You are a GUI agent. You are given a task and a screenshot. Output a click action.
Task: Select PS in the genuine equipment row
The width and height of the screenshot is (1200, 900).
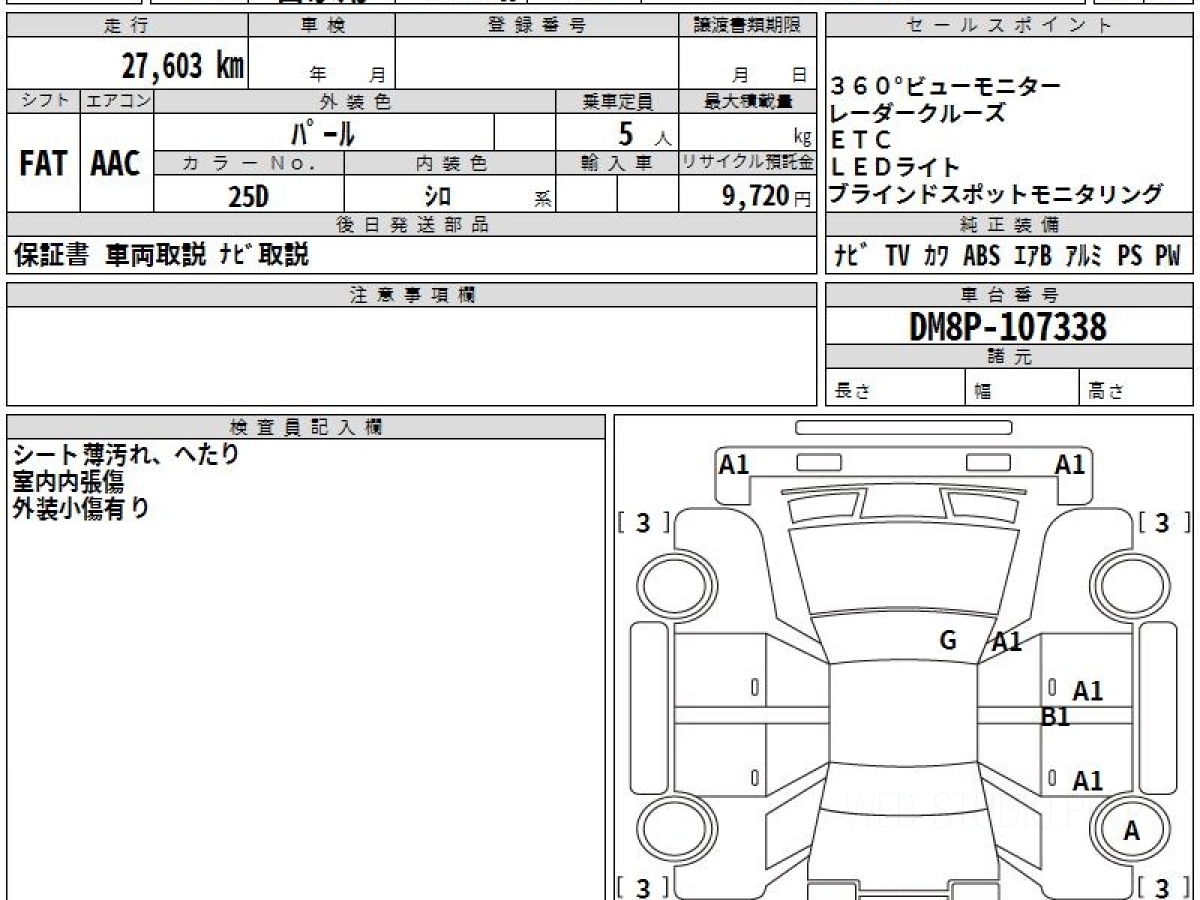1130,255
